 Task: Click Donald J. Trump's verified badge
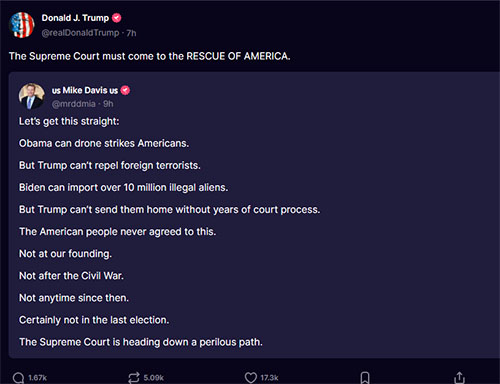[117, 18]
